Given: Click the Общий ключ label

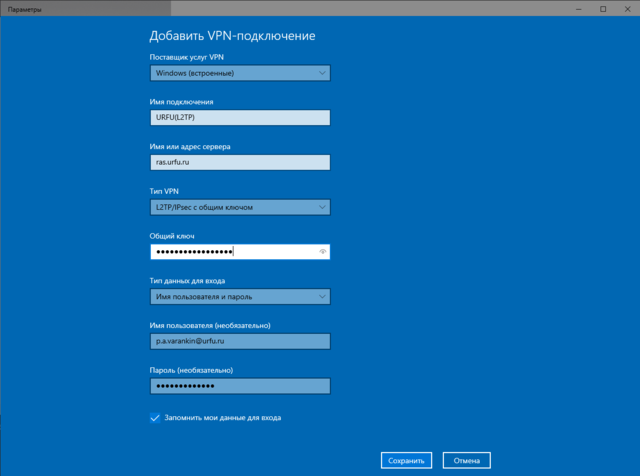Looking at the screenshot, I should click(x=172, y=236).
